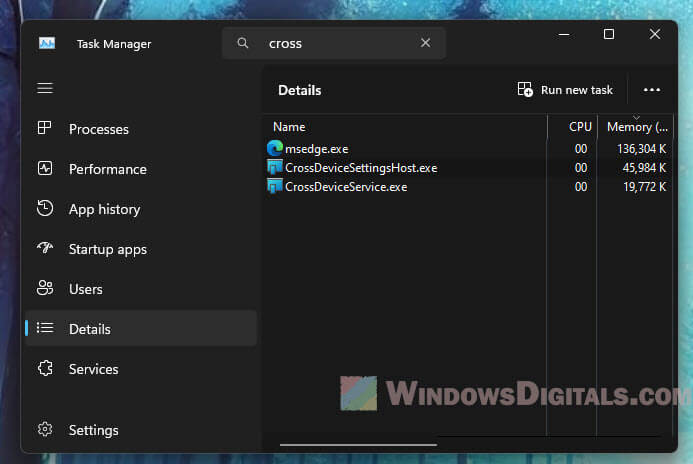Click into the search box containing 'cross'

coord(336,43)
